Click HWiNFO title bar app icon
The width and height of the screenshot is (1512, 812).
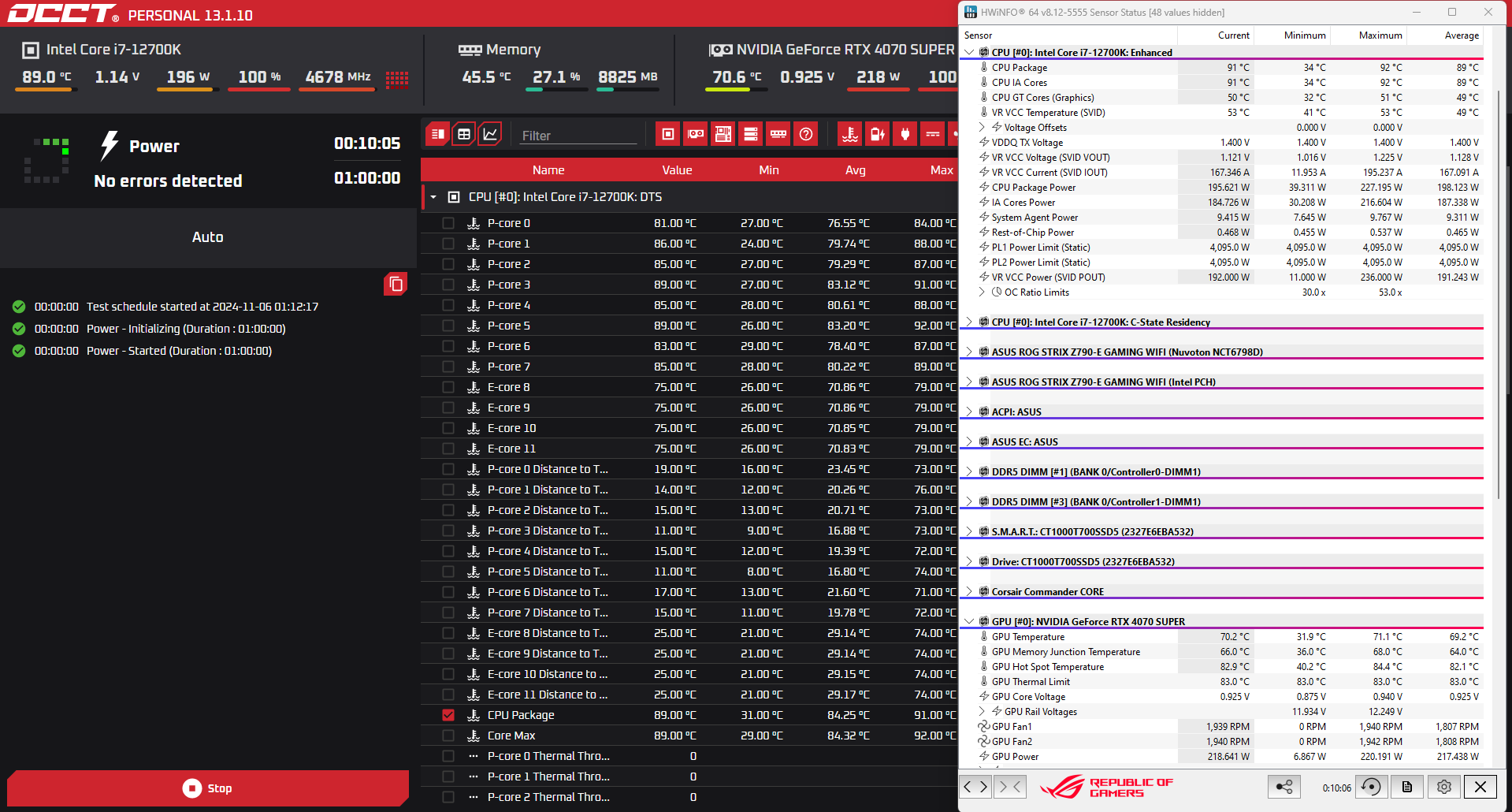[970, 12]
